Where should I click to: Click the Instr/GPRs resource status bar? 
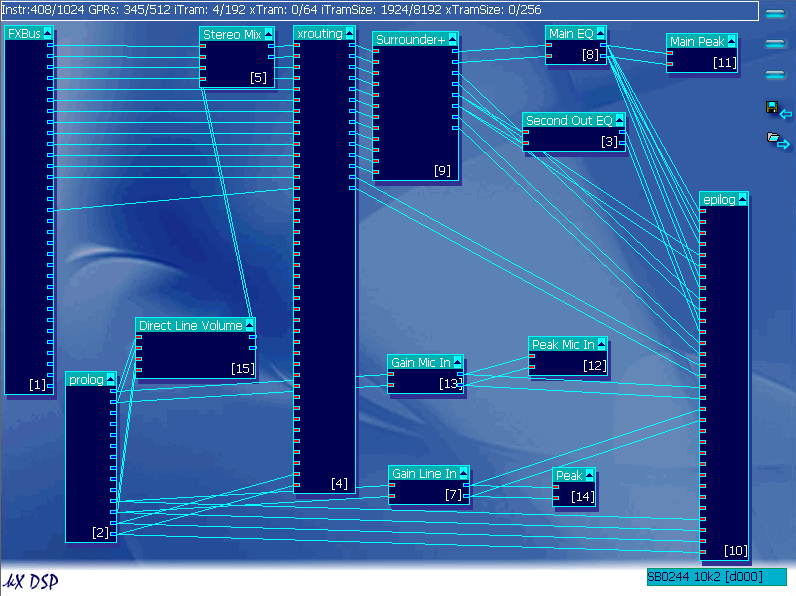379,11
